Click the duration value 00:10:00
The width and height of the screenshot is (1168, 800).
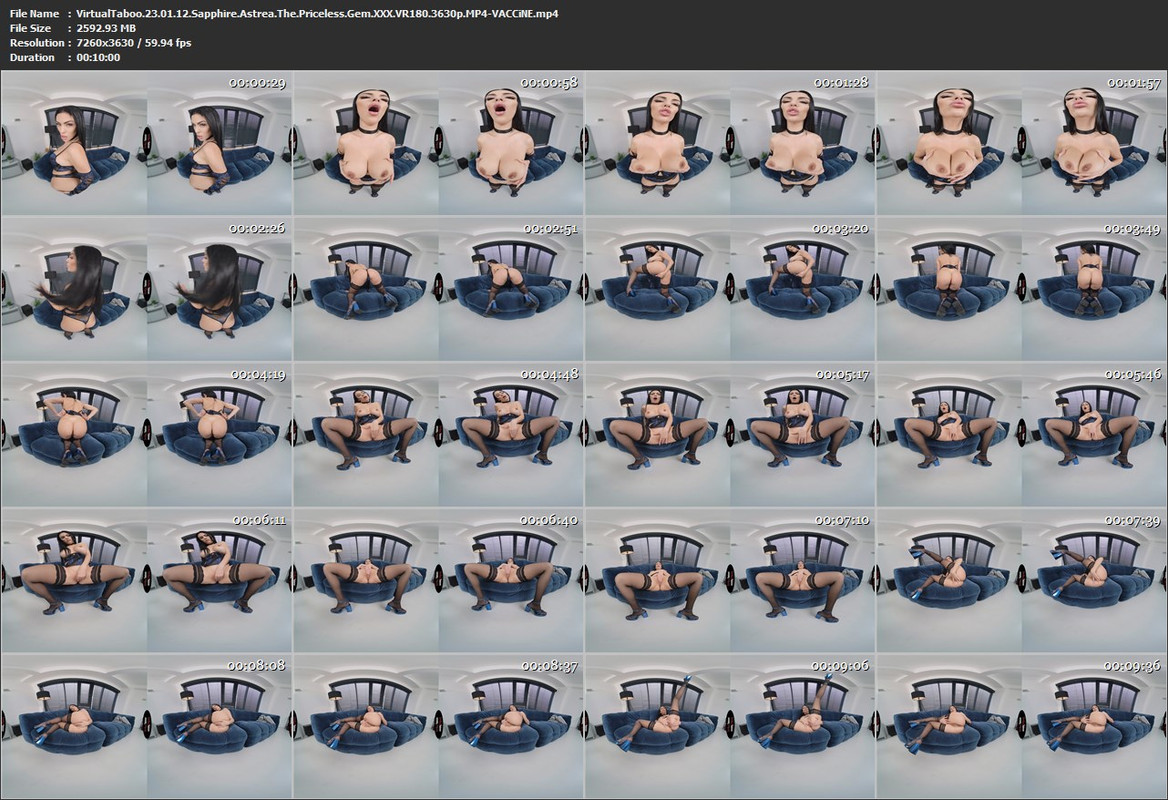click(98, 57)
